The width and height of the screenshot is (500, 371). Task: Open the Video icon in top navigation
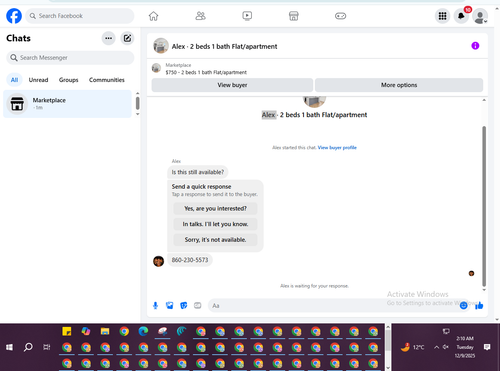tap(247, 16)
